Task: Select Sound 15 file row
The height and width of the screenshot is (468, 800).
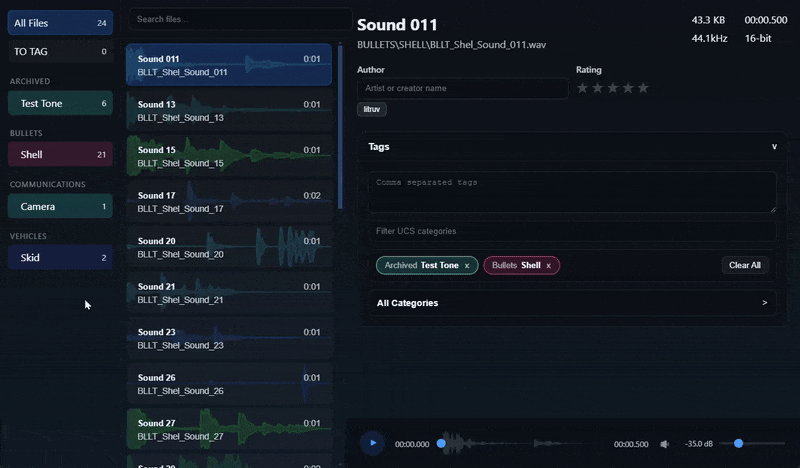Action: [229, 156]
